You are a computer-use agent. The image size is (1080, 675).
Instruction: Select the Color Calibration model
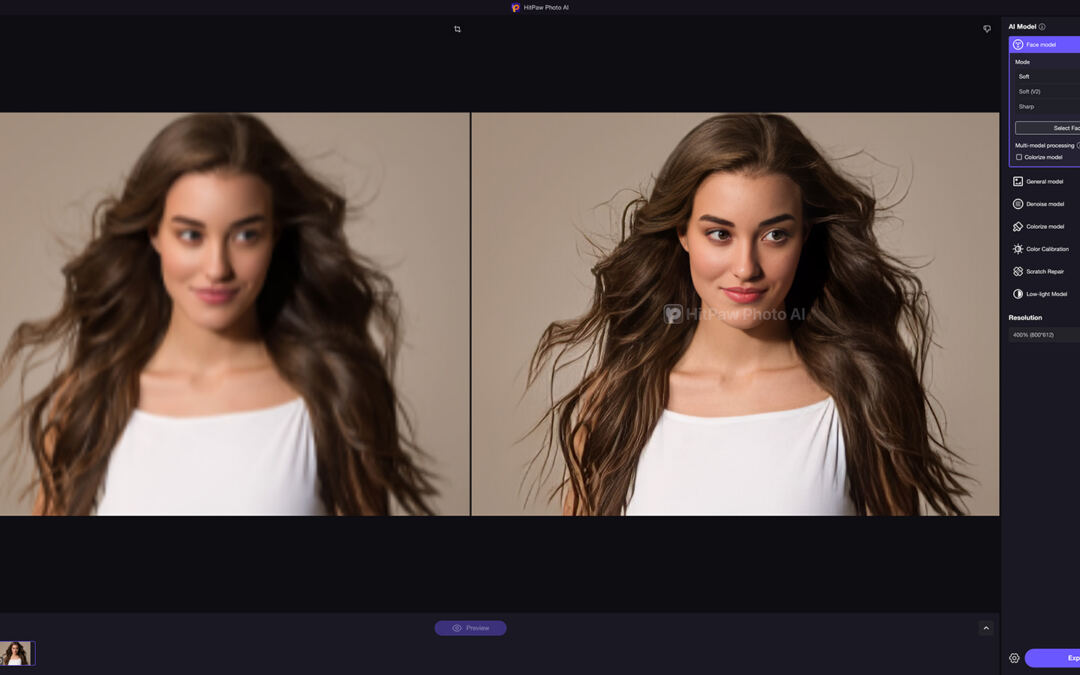[1046, 249]
